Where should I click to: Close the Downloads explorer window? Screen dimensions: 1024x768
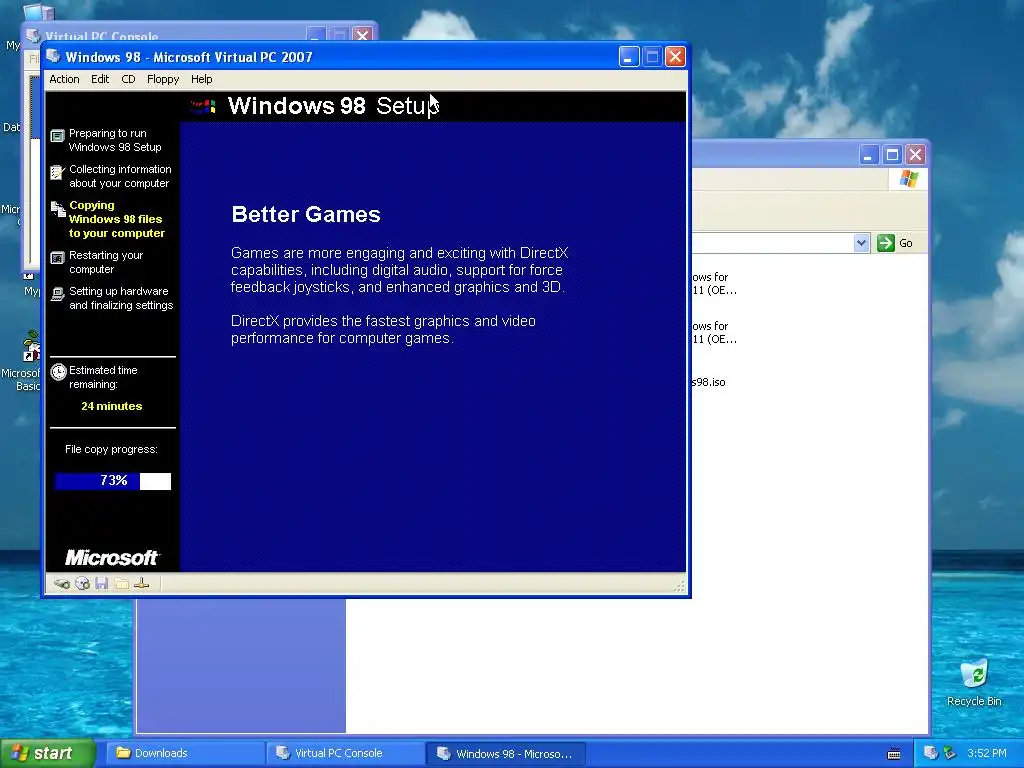[916, 155]
